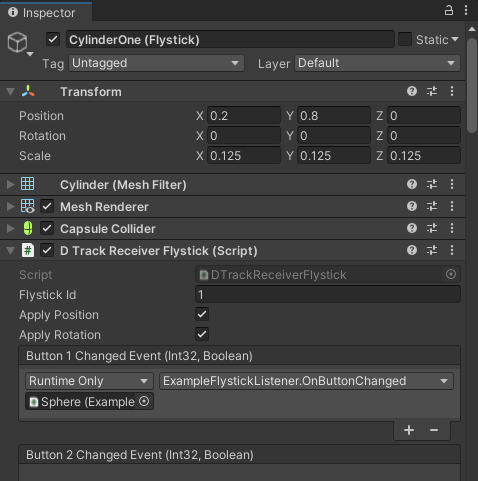This screenshot has width=478, height=481.
Task: Click Rotation X field
Action: [244, 136]
